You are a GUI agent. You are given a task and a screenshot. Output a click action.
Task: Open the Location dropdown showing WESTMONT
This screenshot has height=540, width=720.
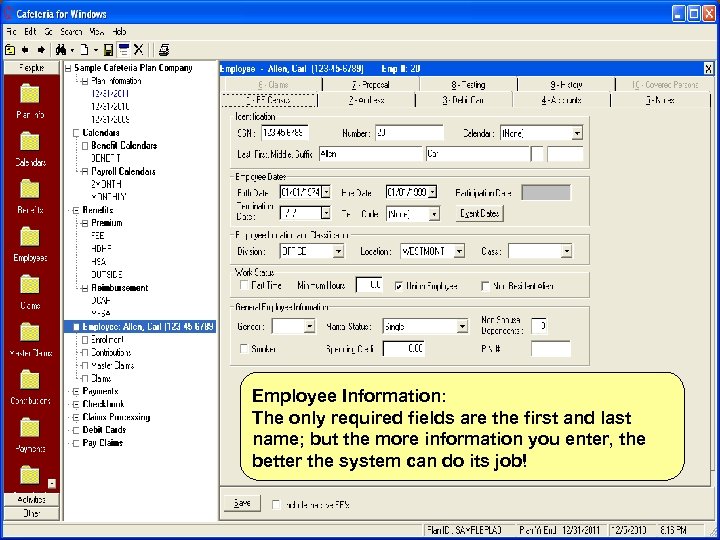point(459,251)
